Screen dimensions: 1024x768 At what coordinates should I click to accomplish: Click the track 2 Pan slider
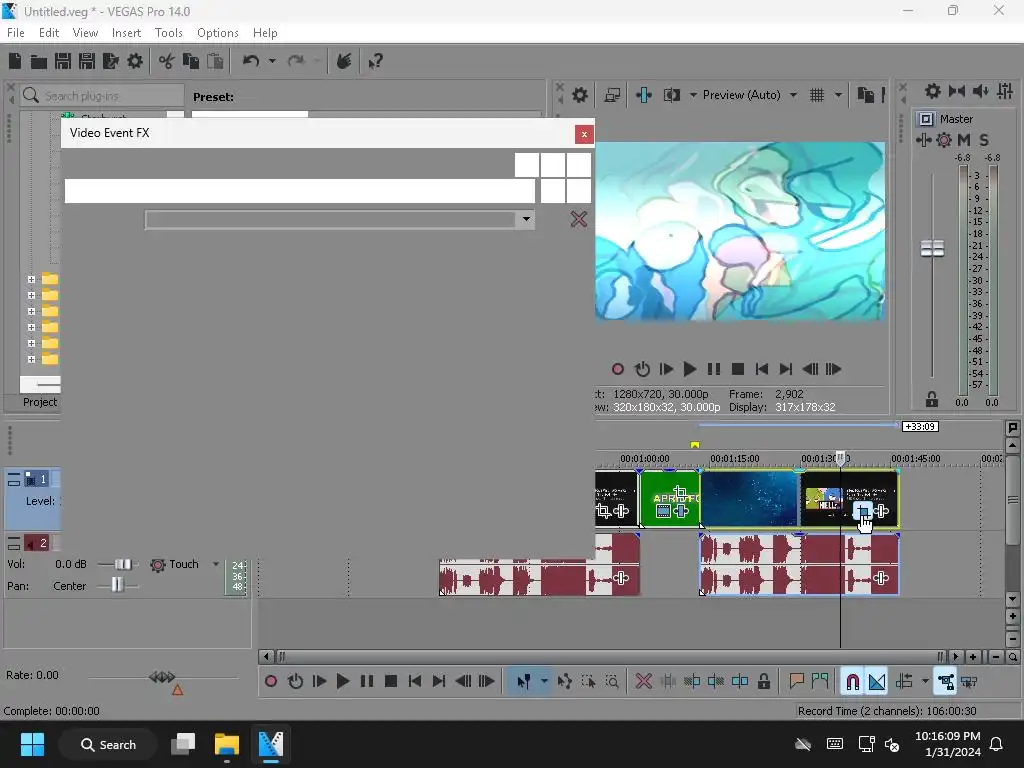pos(117,586)
